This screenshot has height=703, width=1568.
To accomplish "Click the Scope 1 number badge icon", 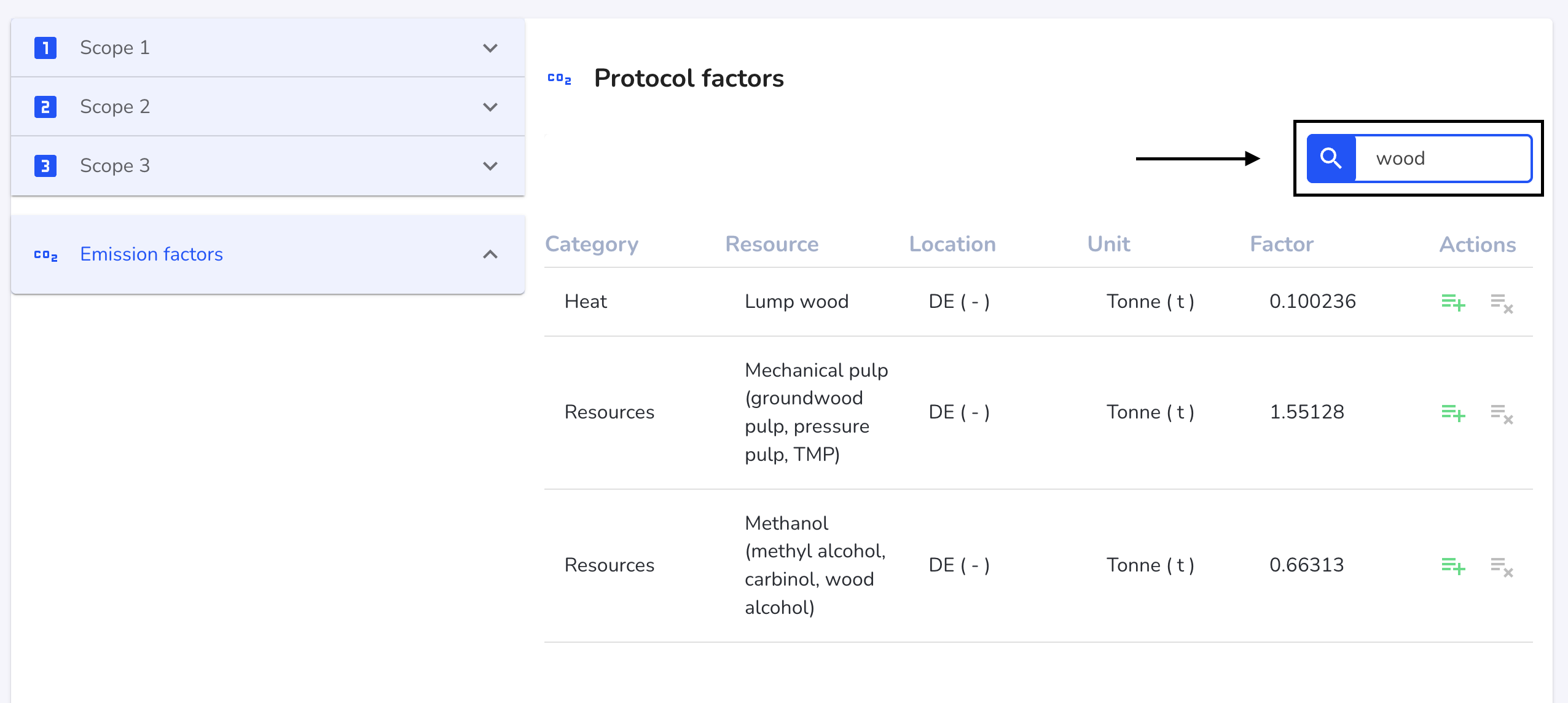I will [45, 48].
